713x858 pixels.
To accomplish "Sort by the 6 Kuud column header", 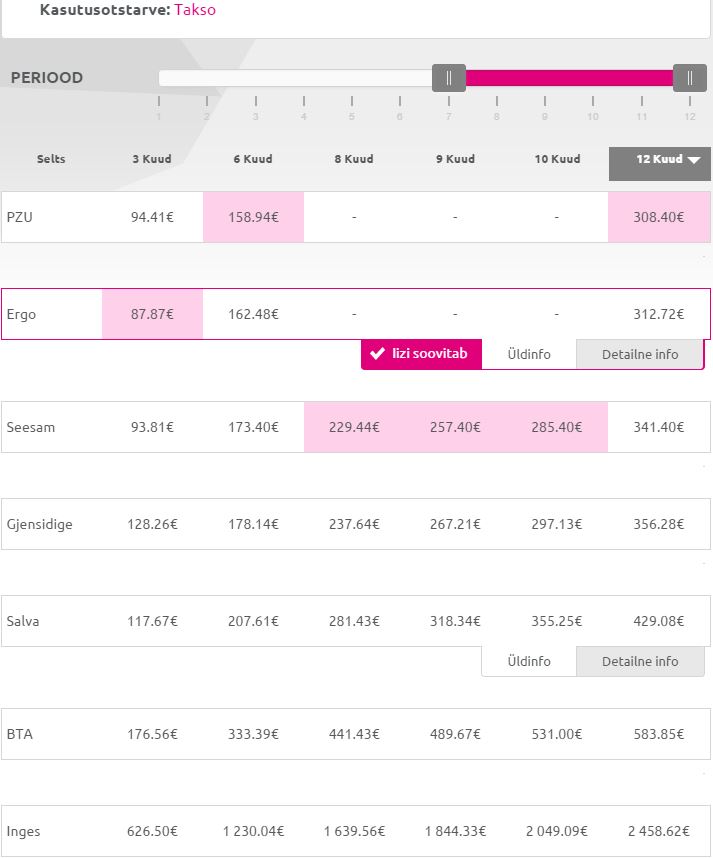I will point(253,159).
